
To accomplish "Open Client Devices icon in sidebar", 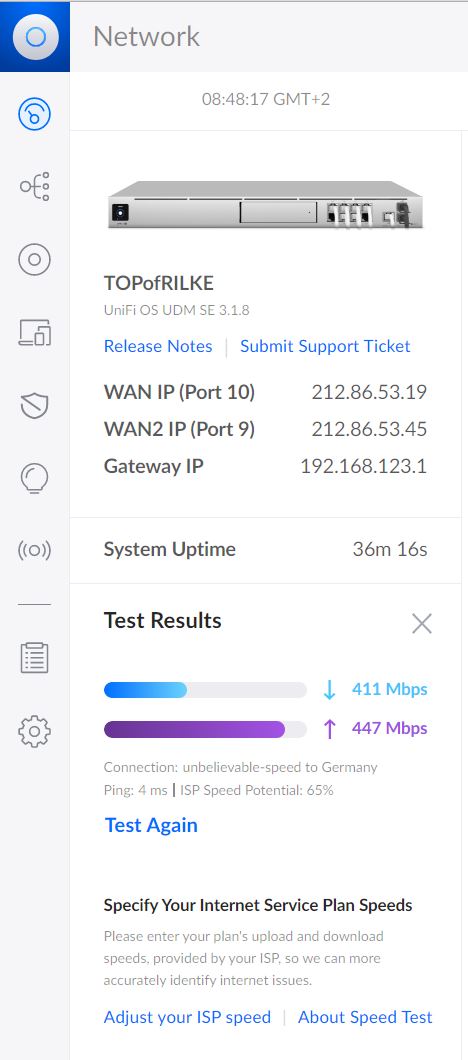I will pyautogui.click(x=34, y=332).
